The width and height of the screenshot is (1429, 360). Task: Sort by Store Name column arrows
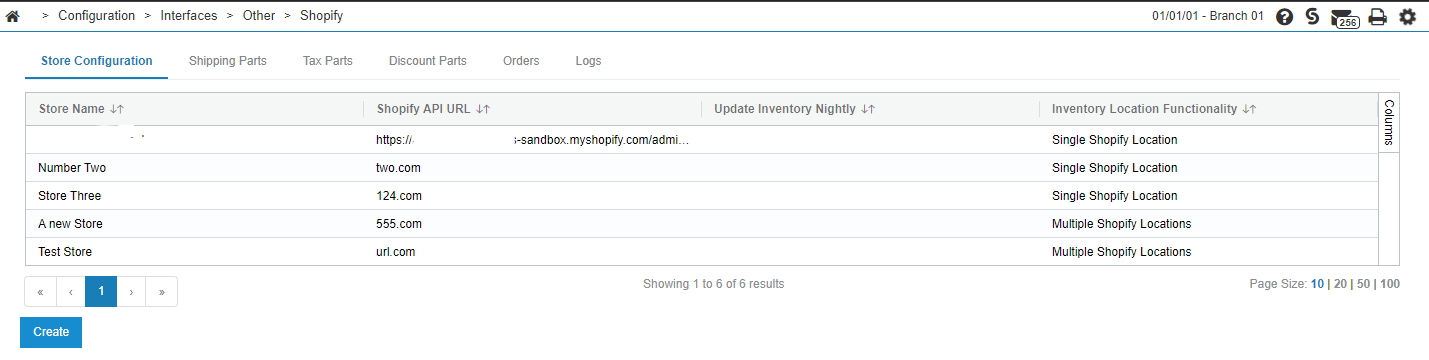[x=116, y=109]
